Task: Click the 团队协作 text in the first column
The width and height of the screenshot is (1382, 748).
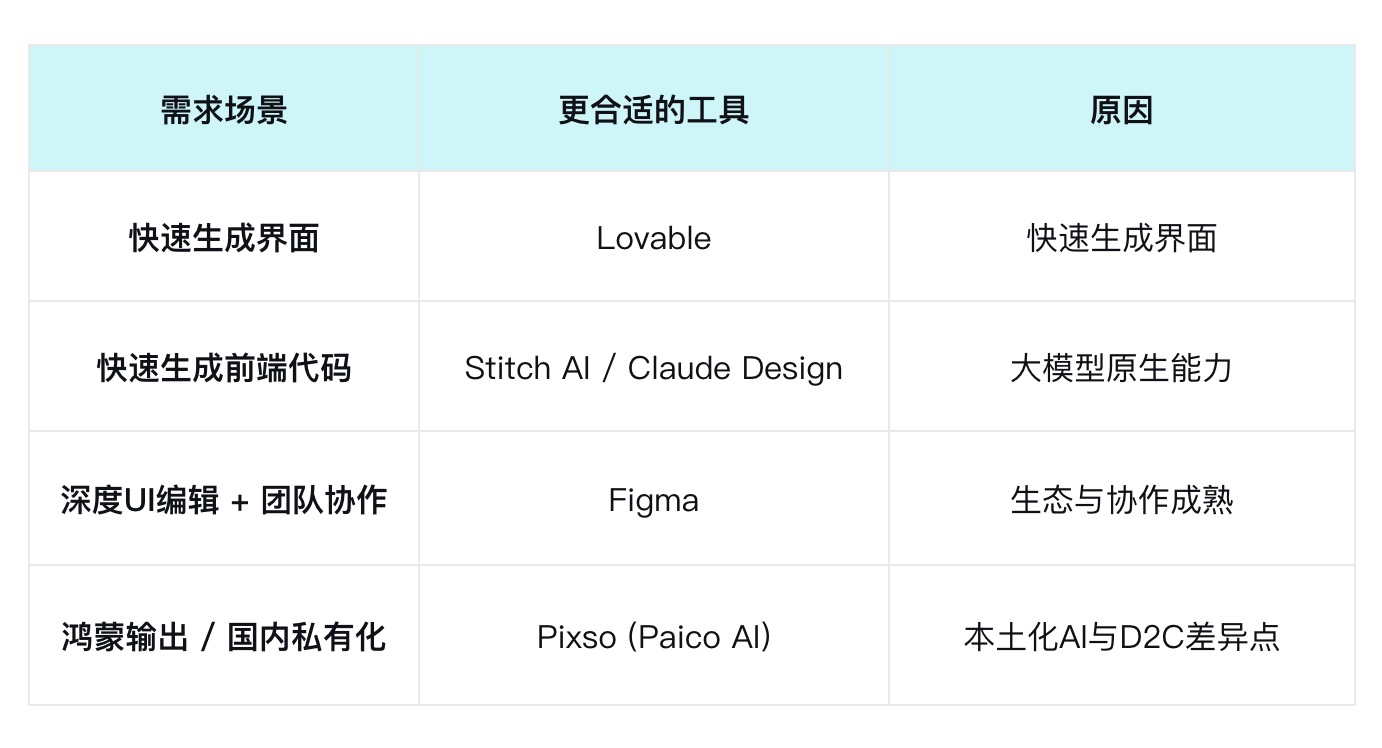Action: (x=324, y=499)
